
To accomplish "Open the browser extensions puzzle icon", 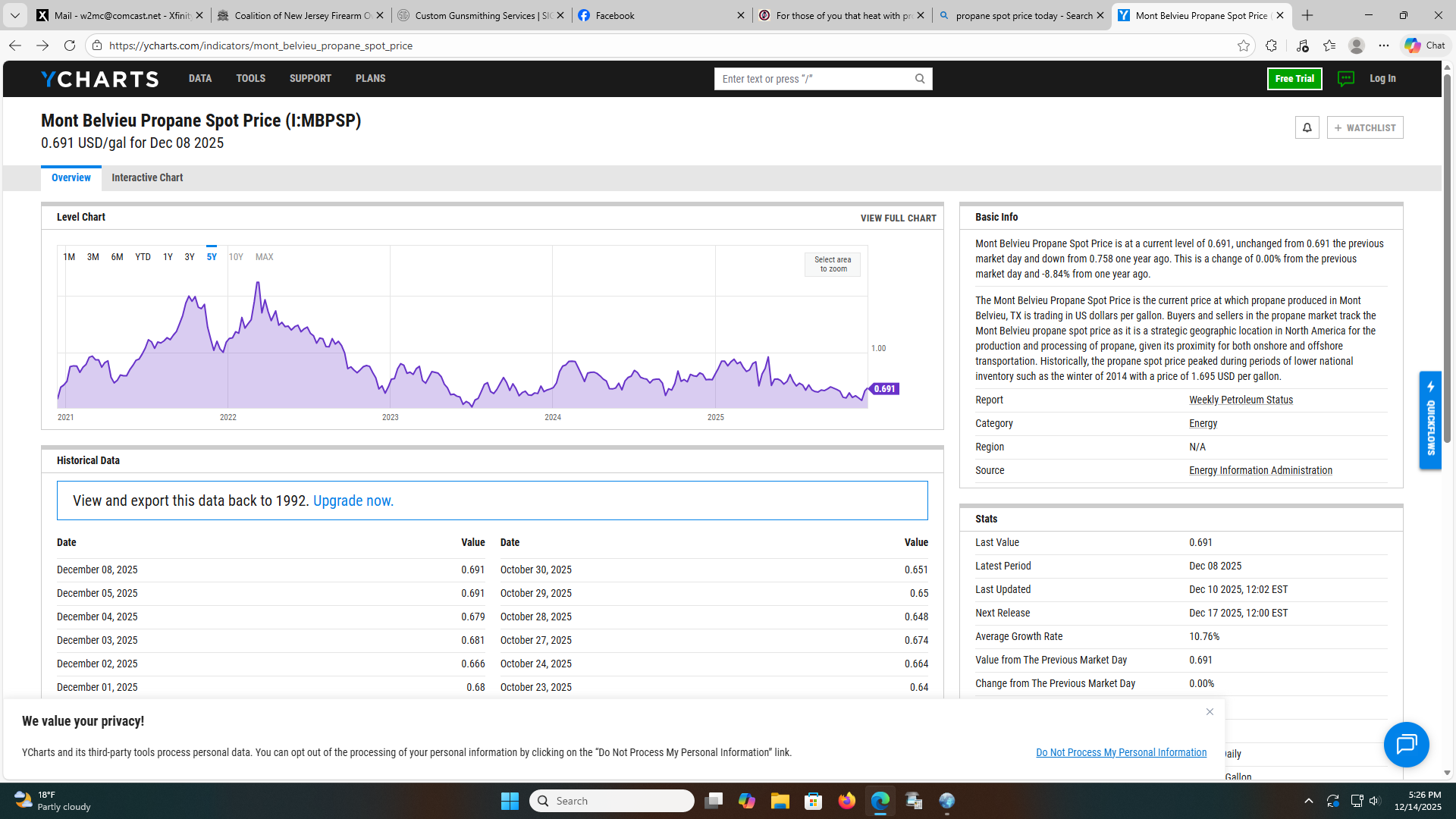I will (1271, 45).
